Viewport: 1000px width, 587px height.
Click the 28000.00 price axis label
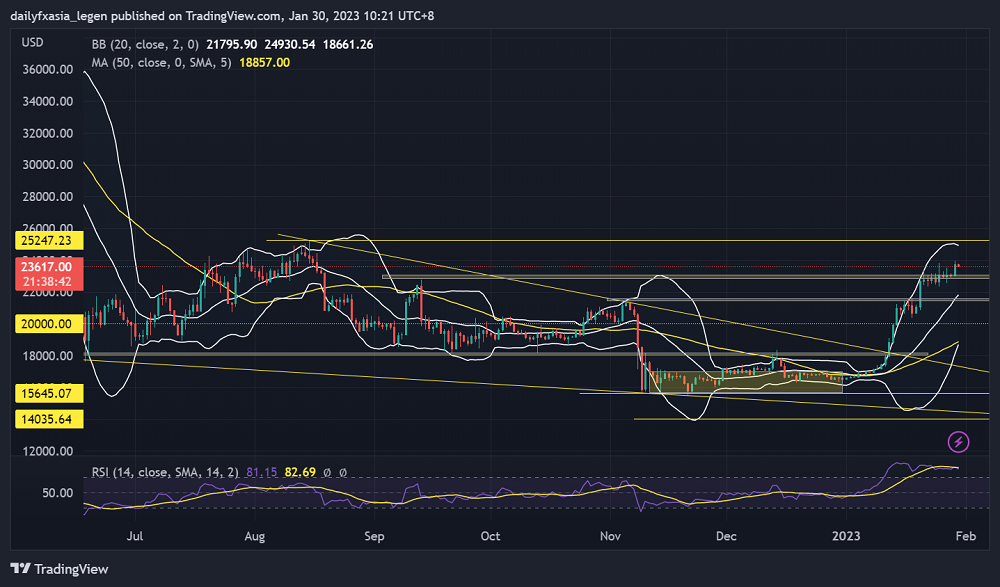(x=47, y=197)
